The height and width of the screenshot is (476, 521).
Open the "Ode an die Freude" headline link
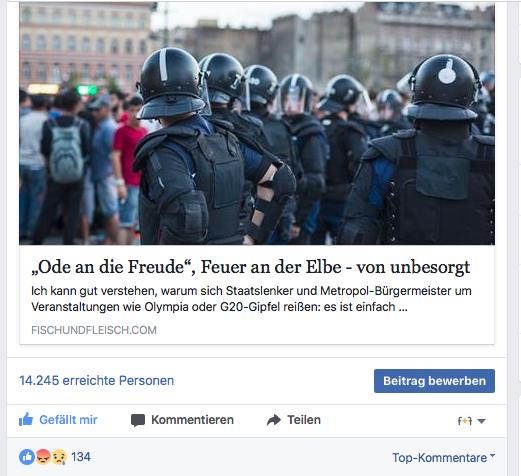tap(251, 267)
